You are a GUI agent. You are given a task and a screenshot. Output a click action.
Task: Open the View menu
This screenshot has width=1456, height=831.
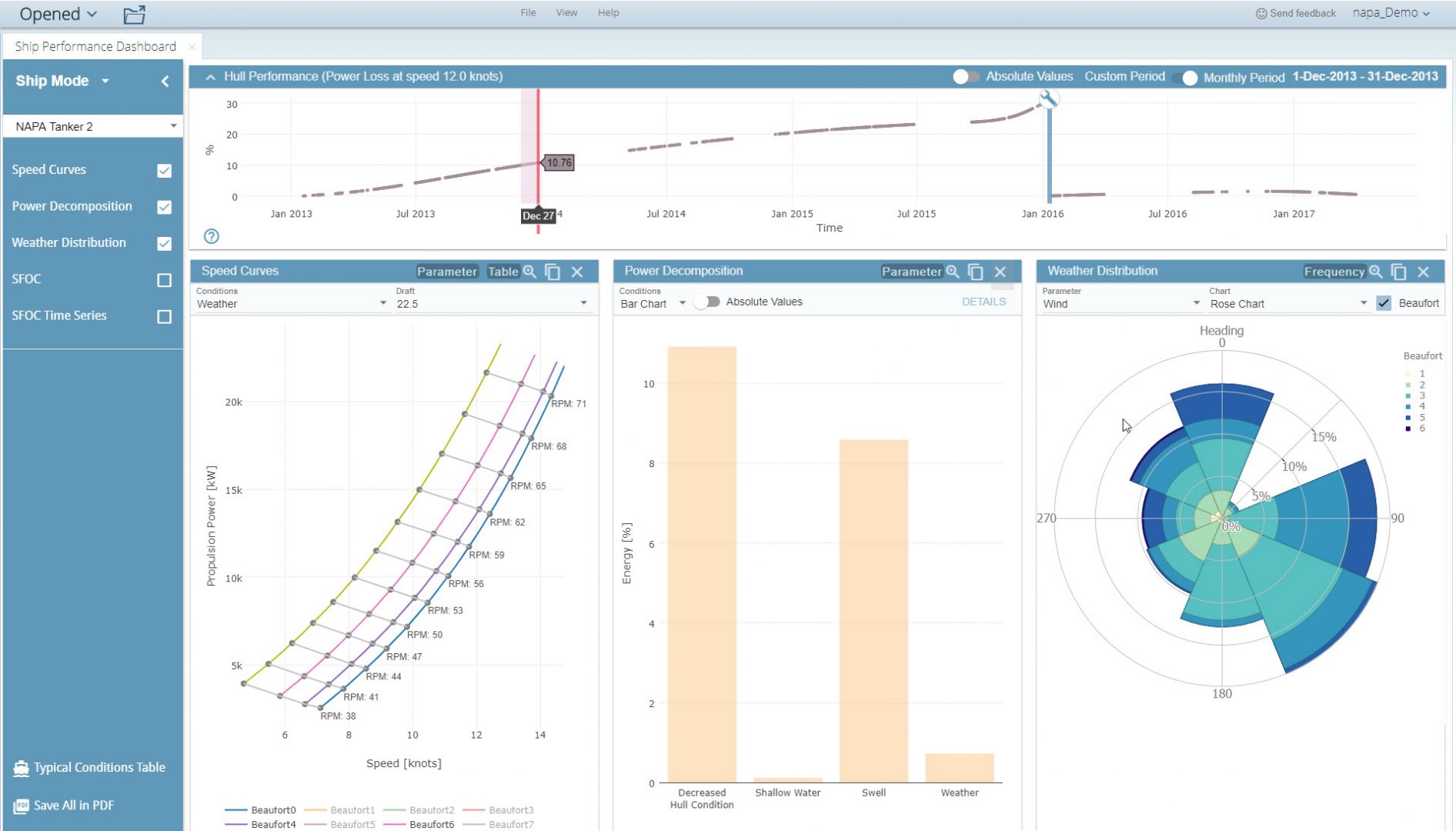click(x=566, y=12)
